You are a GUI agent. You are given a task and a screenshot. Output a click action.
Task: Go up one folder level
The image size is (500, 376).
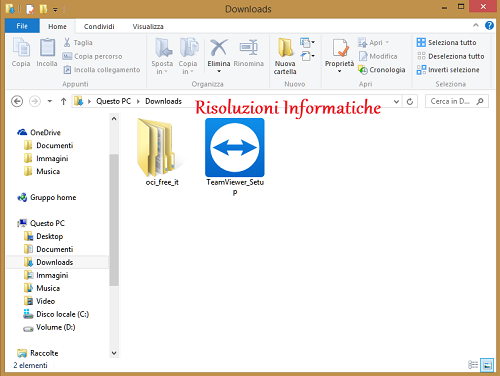tap(63, 101)
